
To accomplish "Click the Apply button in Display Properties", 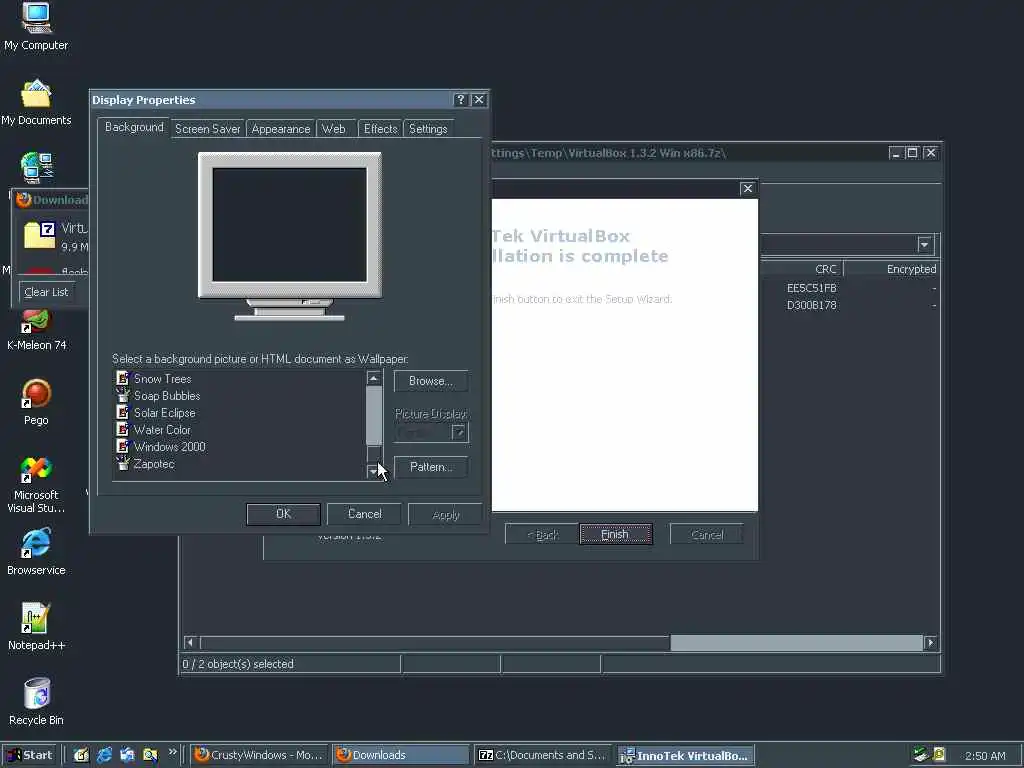I will 445,515.
